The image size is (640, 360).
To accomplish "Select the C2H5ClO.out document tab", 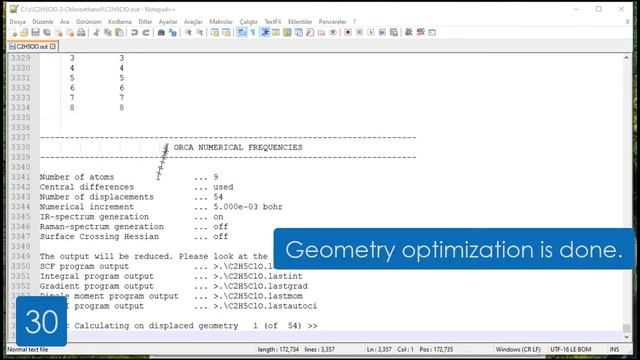I will coord(33,47).
